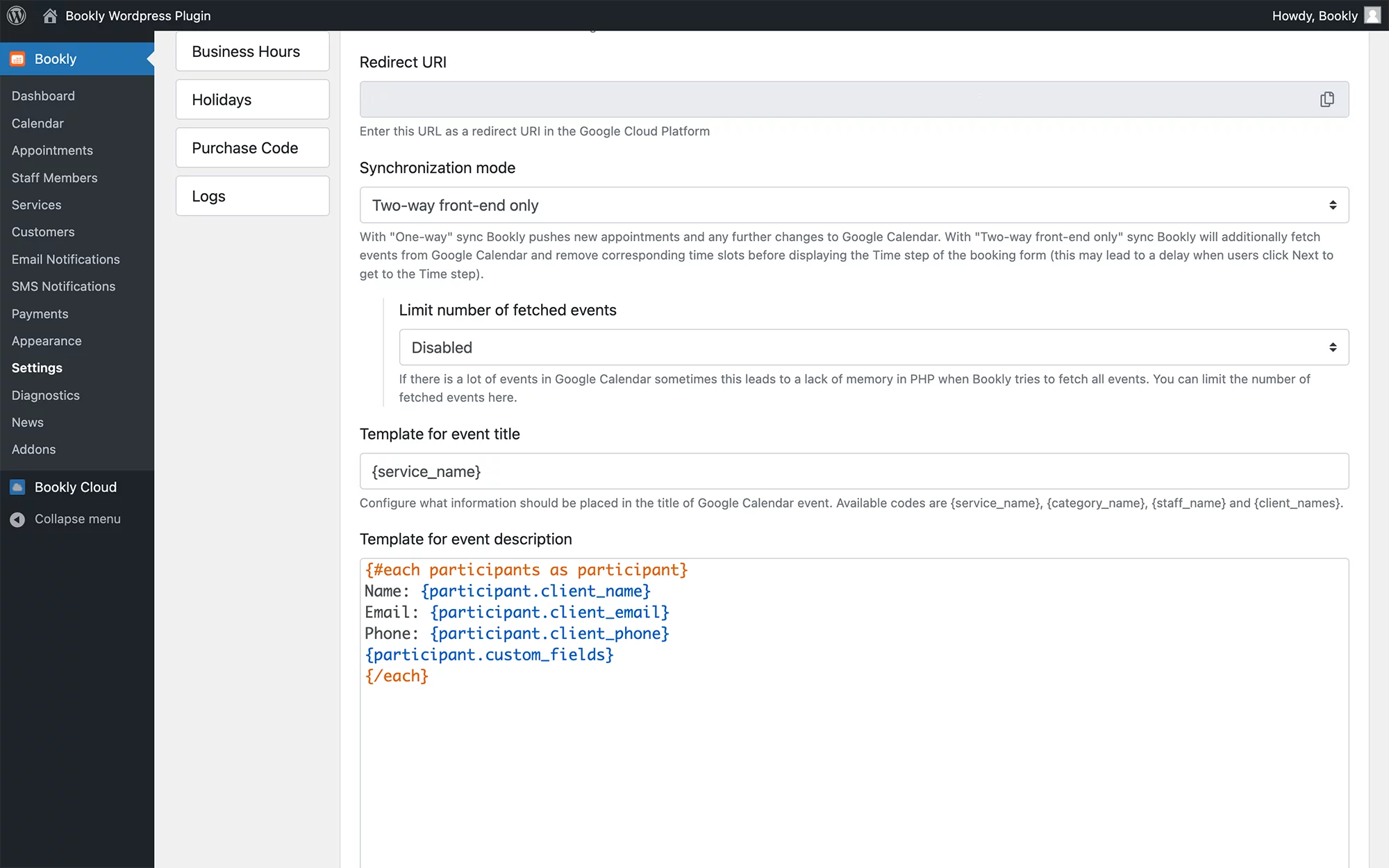The height and width of the screenshot is (868, 1389).
Task: Select Settings in the sidebar
Action: pyautogui.click(x=37, y=368)
